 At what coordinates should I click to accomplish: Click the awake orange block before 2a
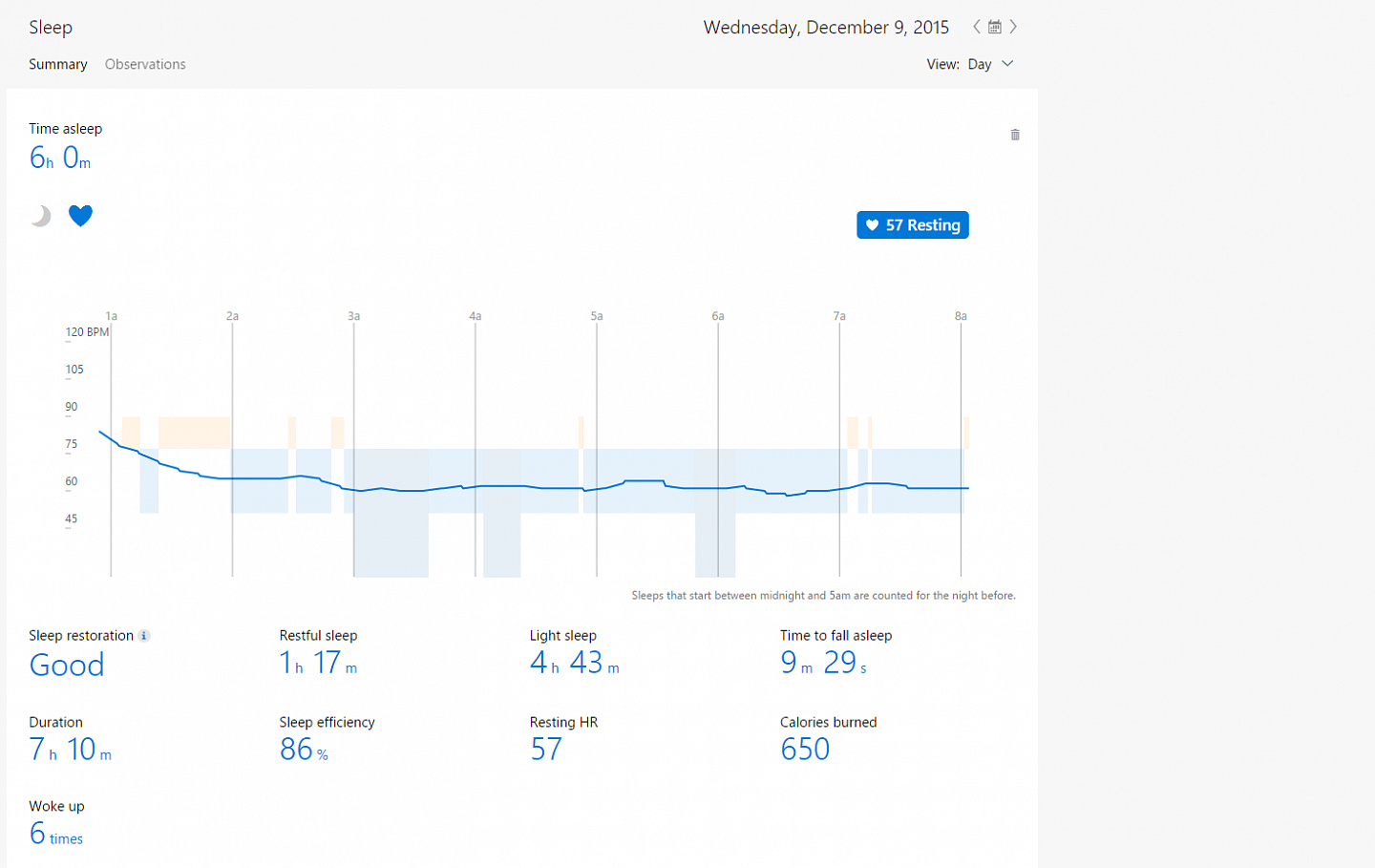(x=194, y=433)
